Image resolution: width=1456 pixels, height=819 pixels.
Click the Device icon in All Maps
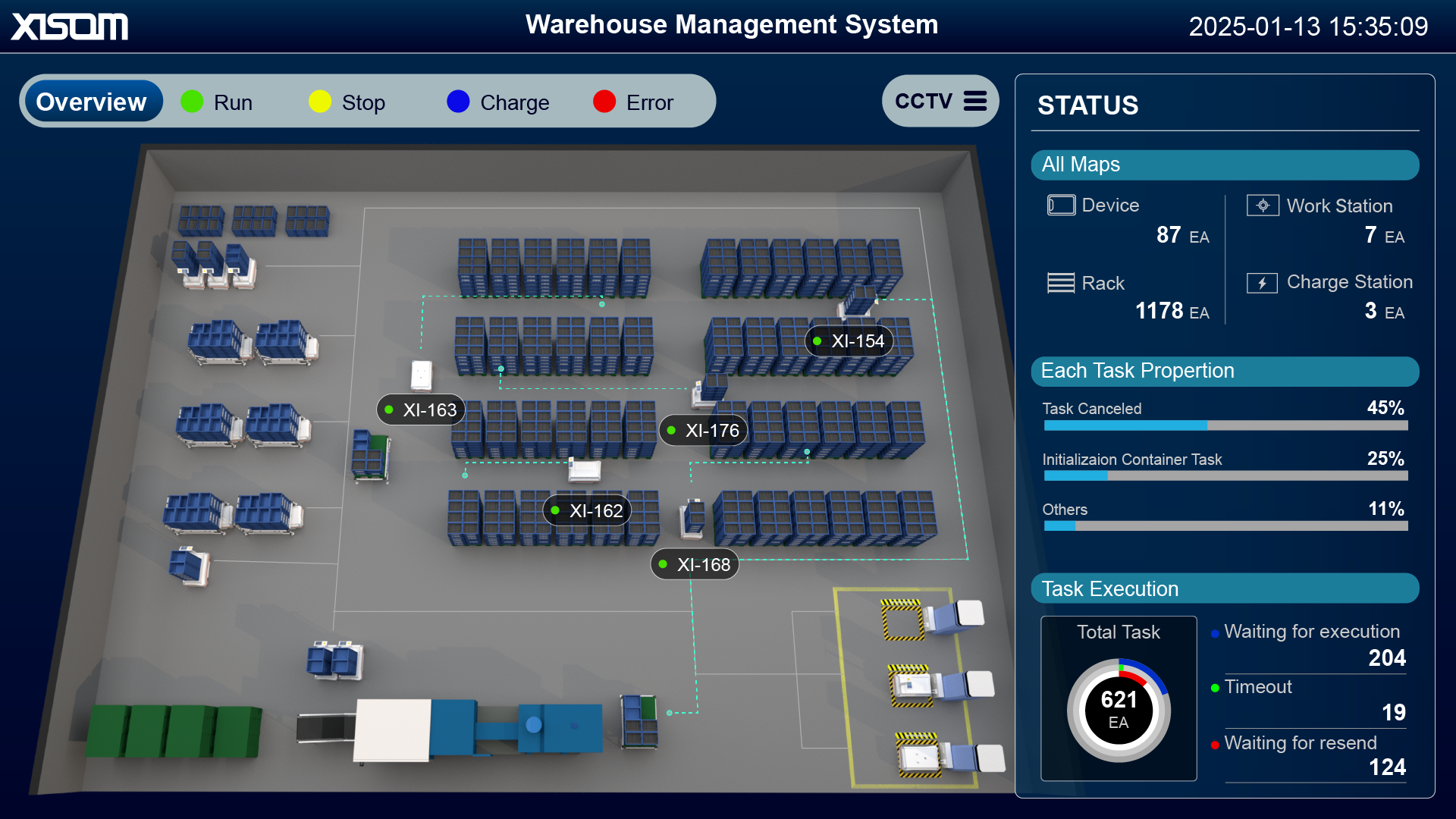pyautogui.click(x=1060, y=205)
